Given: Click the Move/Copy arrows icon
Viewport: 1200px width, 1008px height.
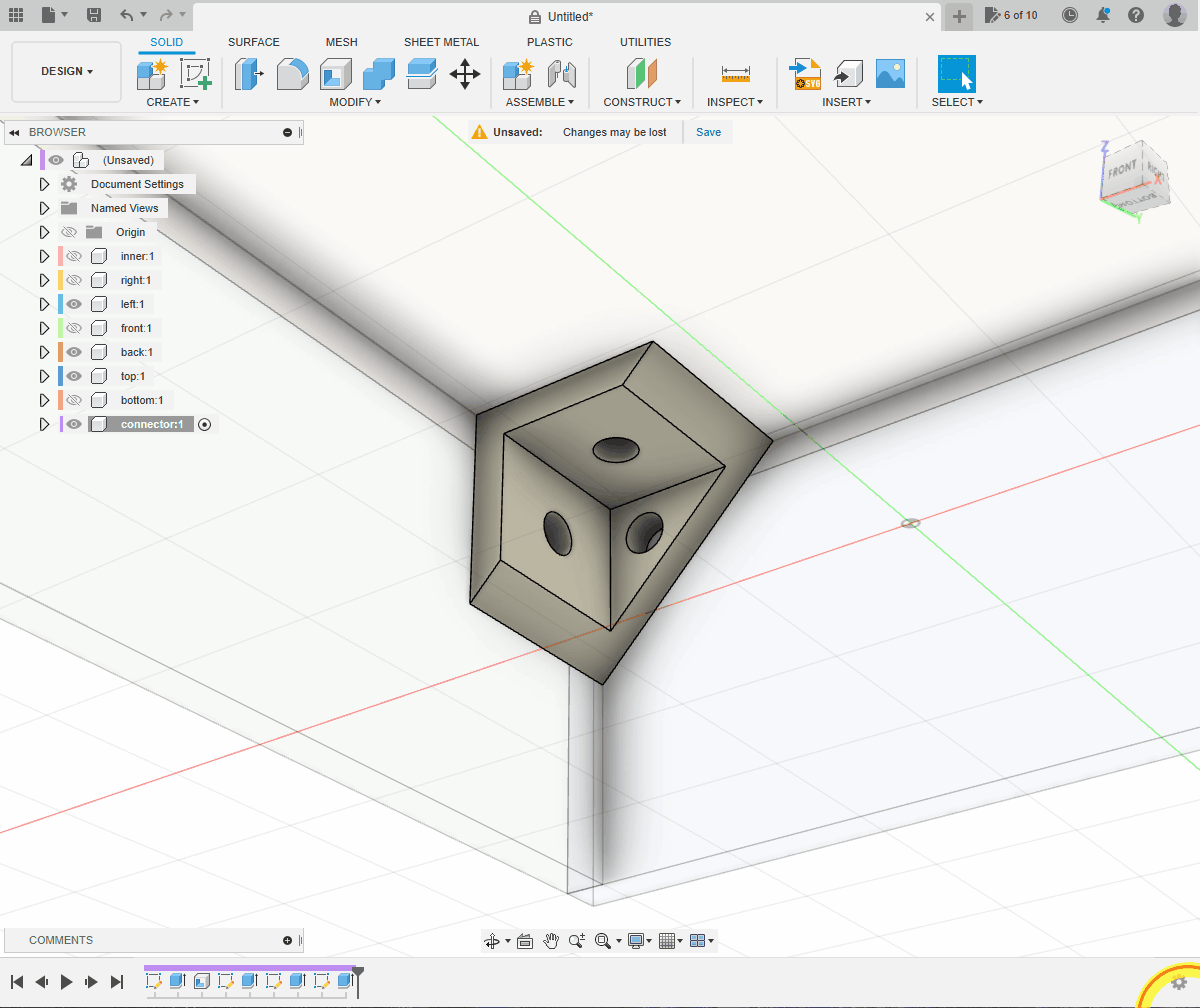Looking at the screenshot, I should (x=464, y=74).
